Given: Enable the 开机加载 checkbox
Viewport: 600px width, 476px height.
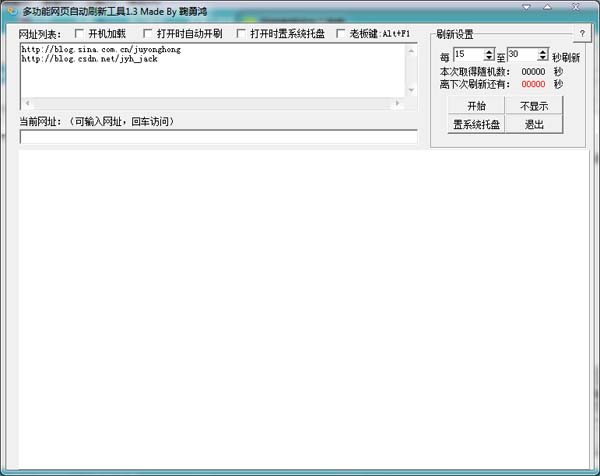Looking at the screenshot, I should pyautogui.click(x=79, y=34).
